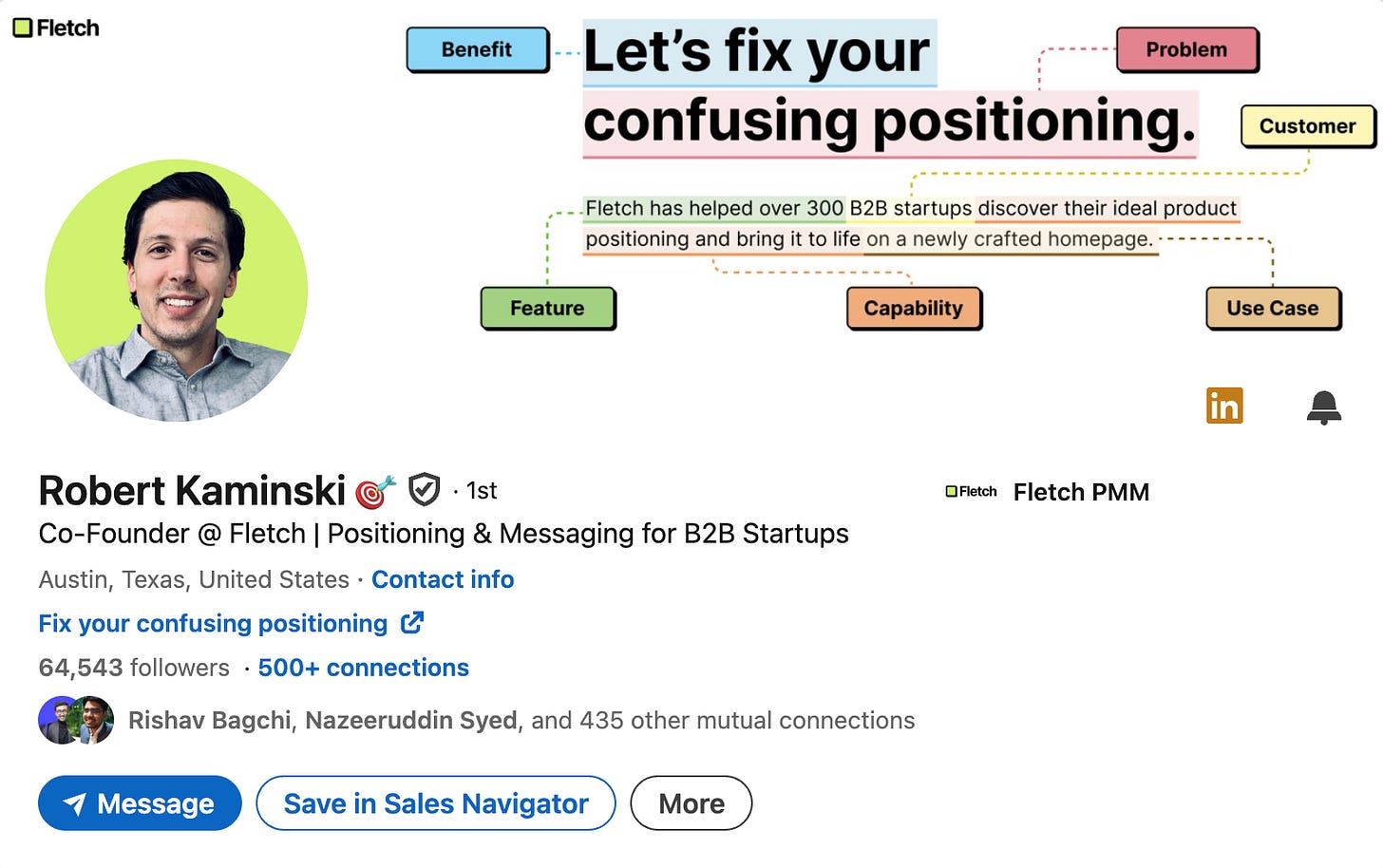The image size is (1383, 868).
Task: Click the send arrow icon in Message button
Action: (x=77, y=802)
